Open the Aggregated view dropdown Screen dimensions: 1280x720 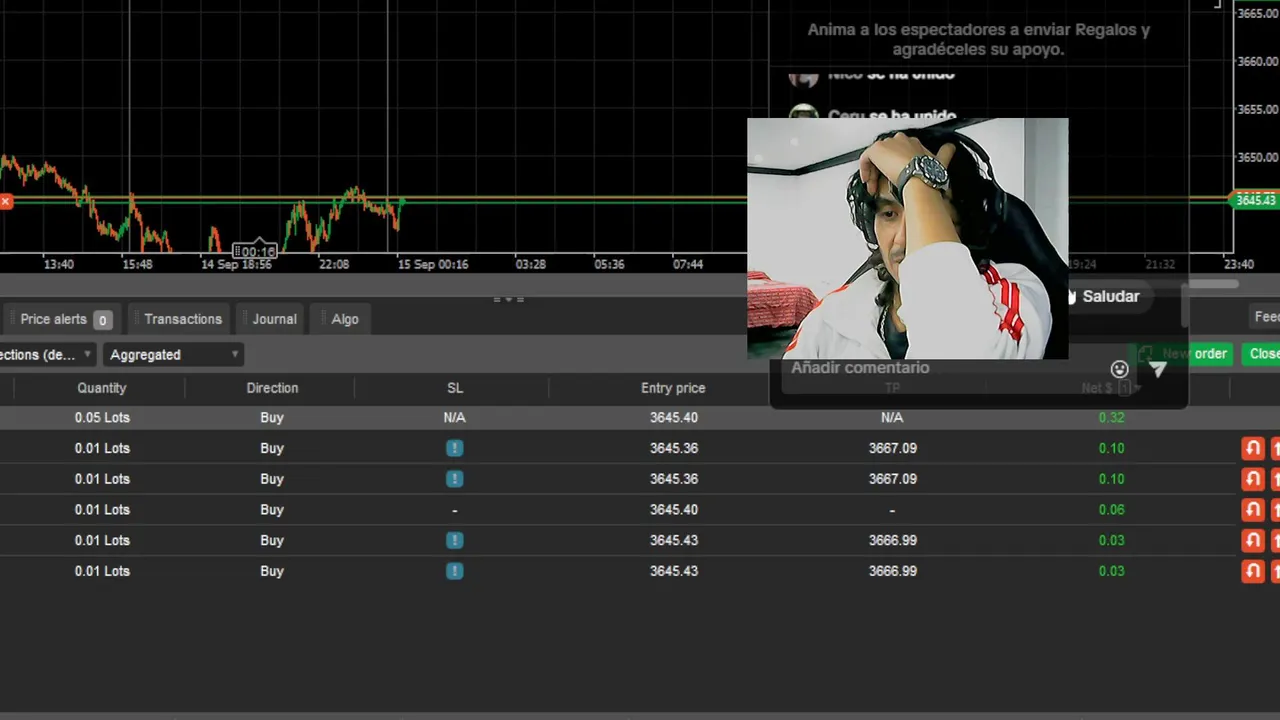(x=173, y=355)
